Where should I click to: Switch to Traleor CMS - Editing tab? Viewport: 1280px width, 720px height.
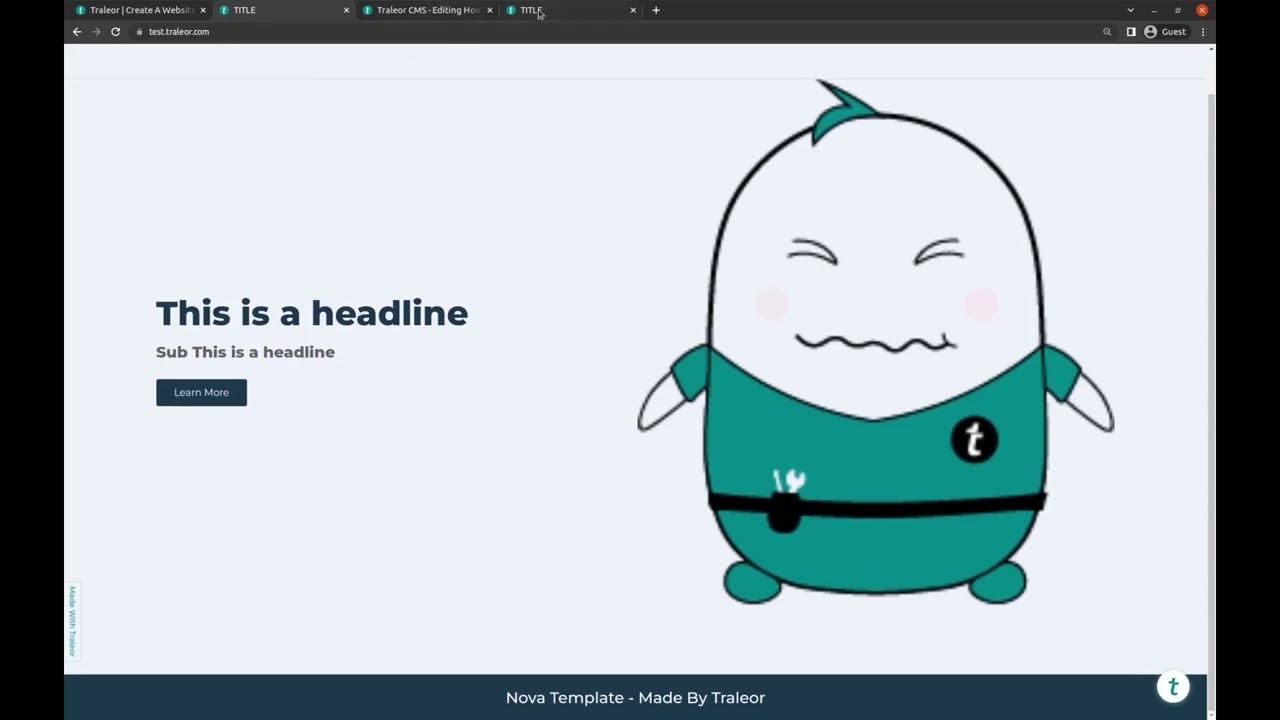[x=428, y=10]
